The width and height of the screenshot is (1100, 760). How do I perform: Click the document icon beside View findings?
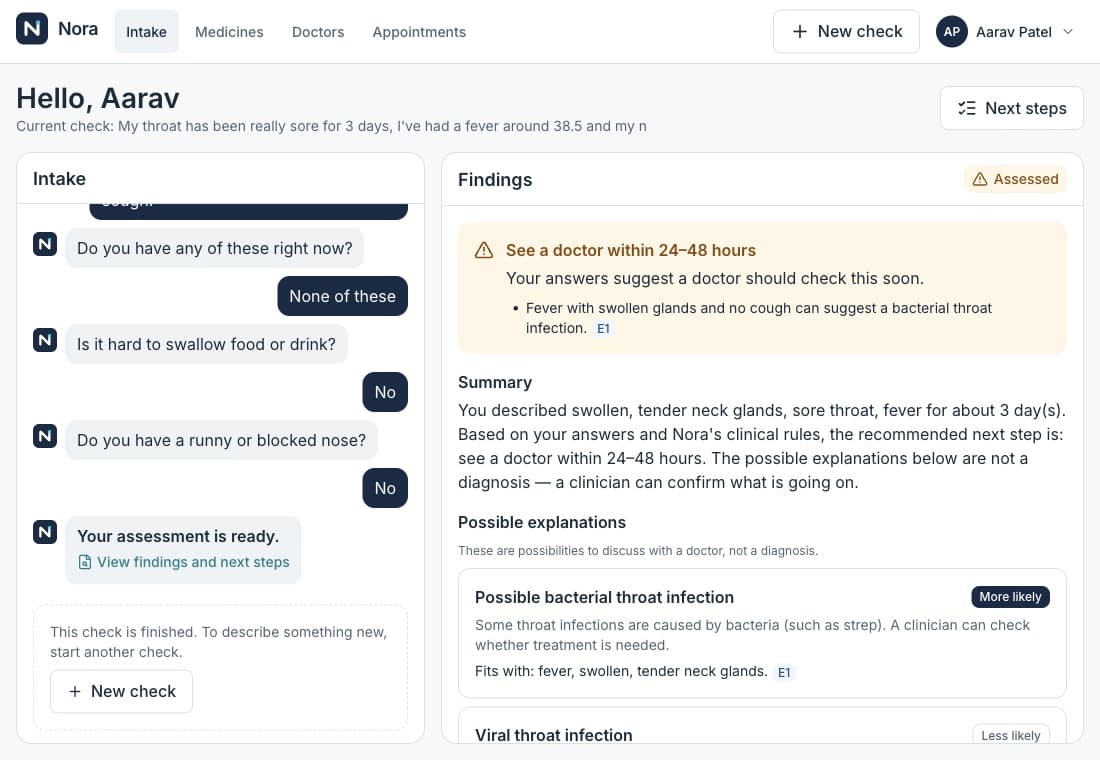pyautogui.click(x=85, y=562)
